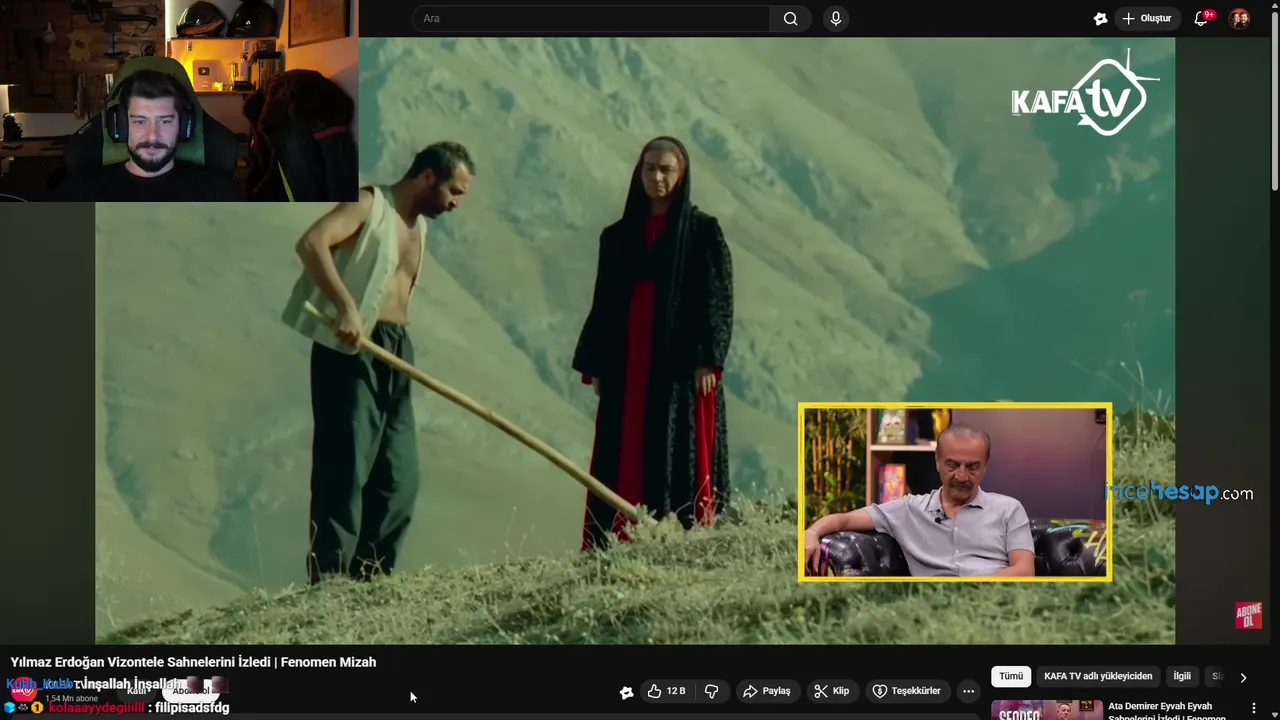Click the ABONE OL watermark button

[x=1249, y=615]
